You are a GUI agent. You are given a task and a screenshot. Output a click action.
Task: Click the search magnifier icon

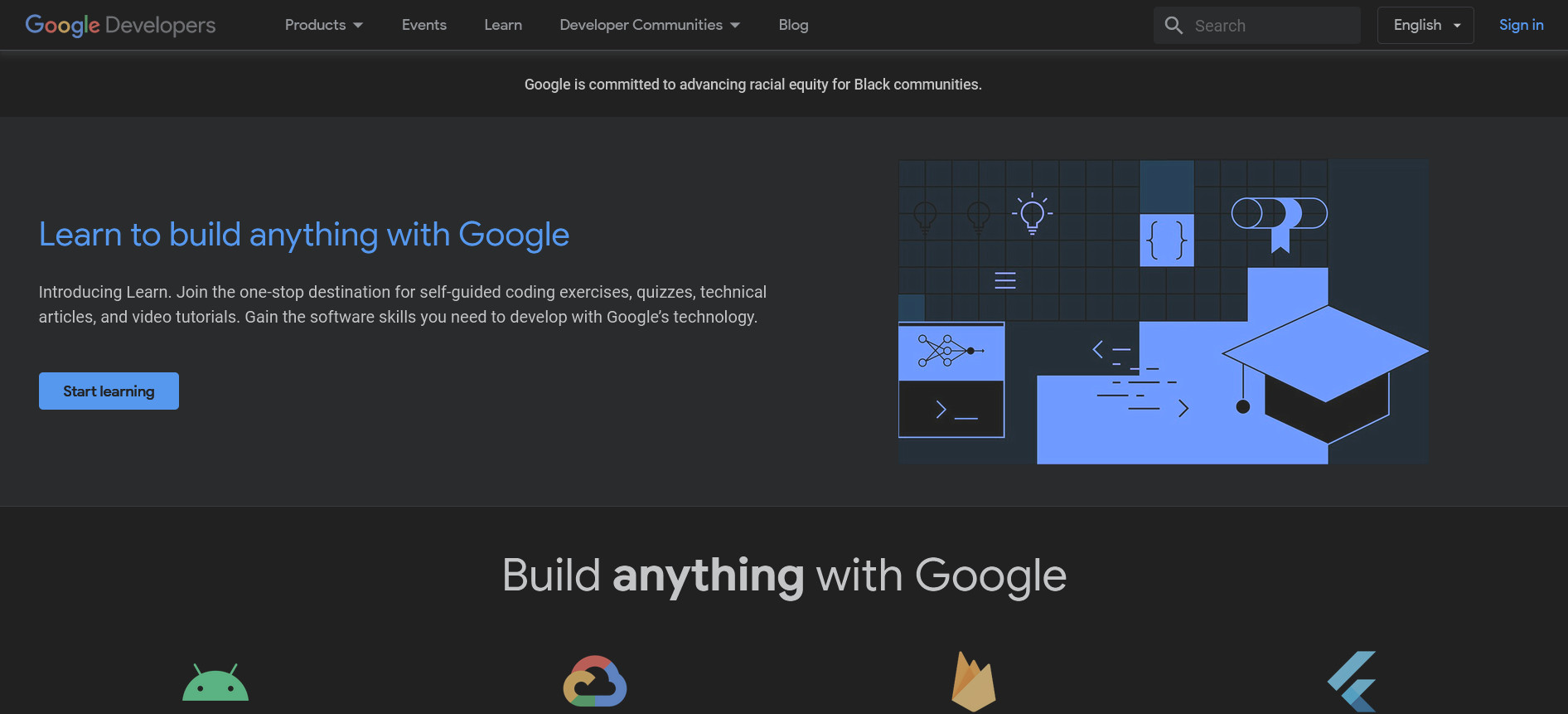click(x=1174, y=25)
